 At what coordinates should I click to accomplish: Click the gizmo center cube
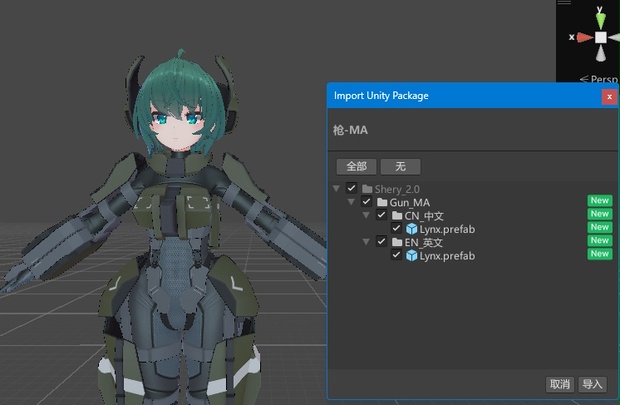click(601, 38)
